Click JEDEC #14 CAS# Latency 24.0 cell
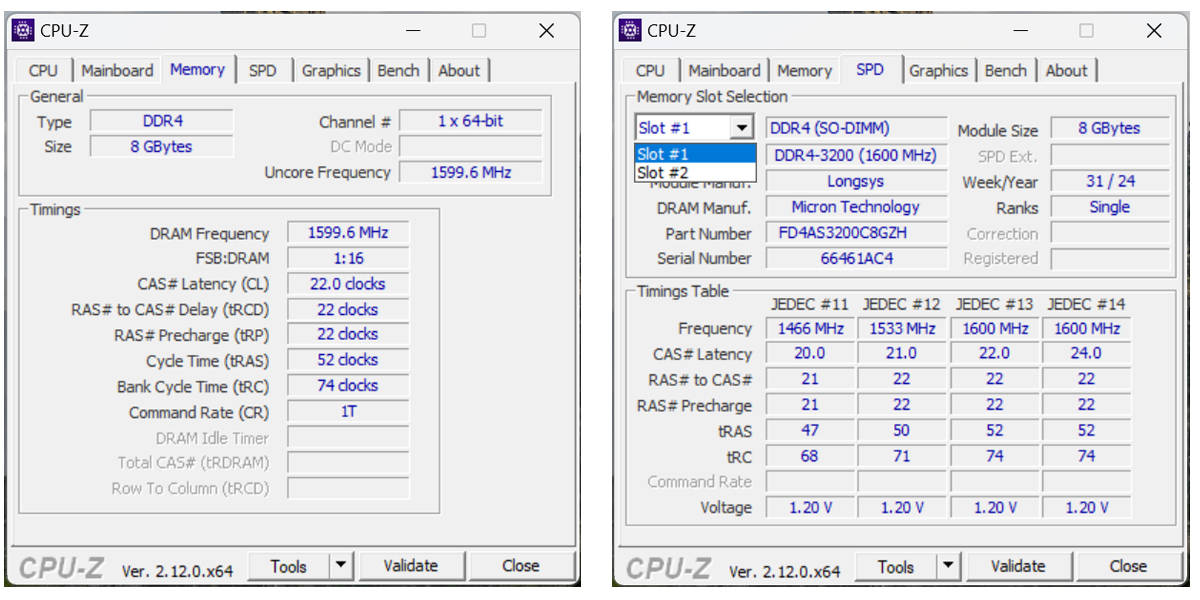The width and height of the screenshot is (1200, 600). pos(1086,353)
